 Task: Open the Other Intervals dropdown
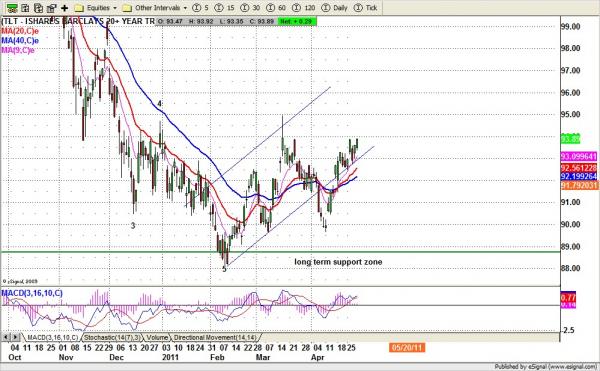tap(155, 8)
